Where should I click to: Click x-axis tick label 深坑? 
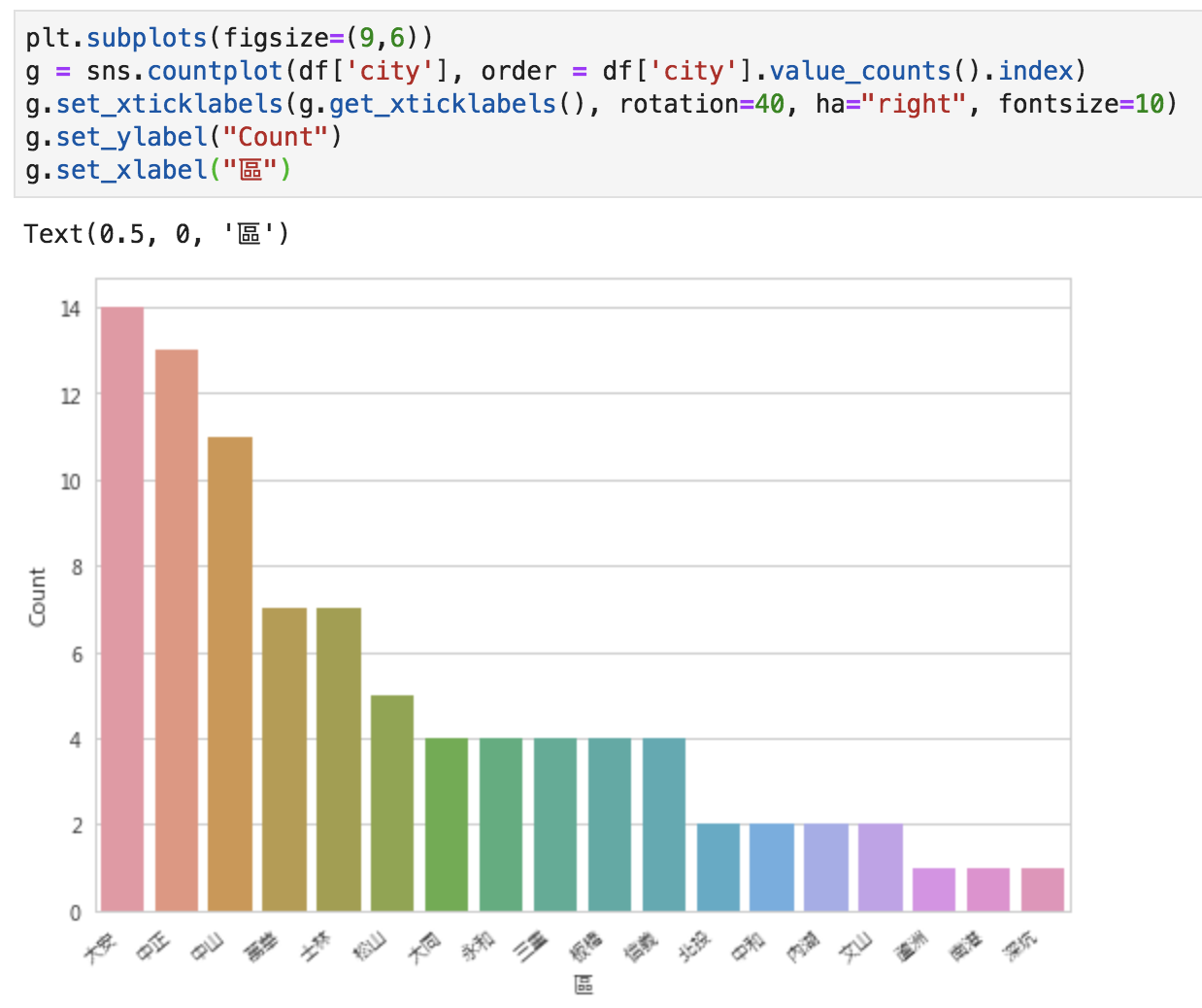[x=1020, y=947]
